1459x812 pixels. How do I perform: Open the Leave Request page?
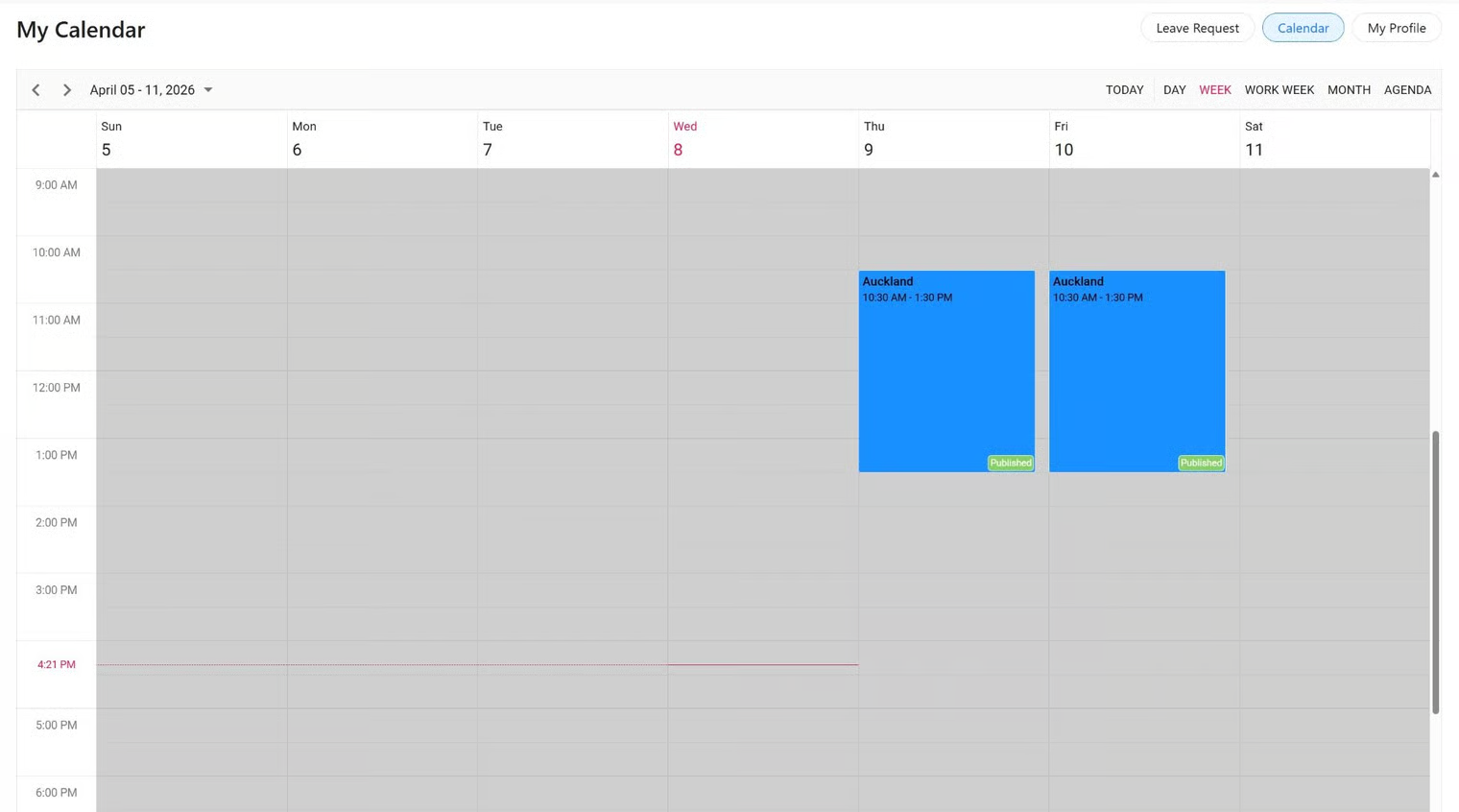(x=1197, y=28)
